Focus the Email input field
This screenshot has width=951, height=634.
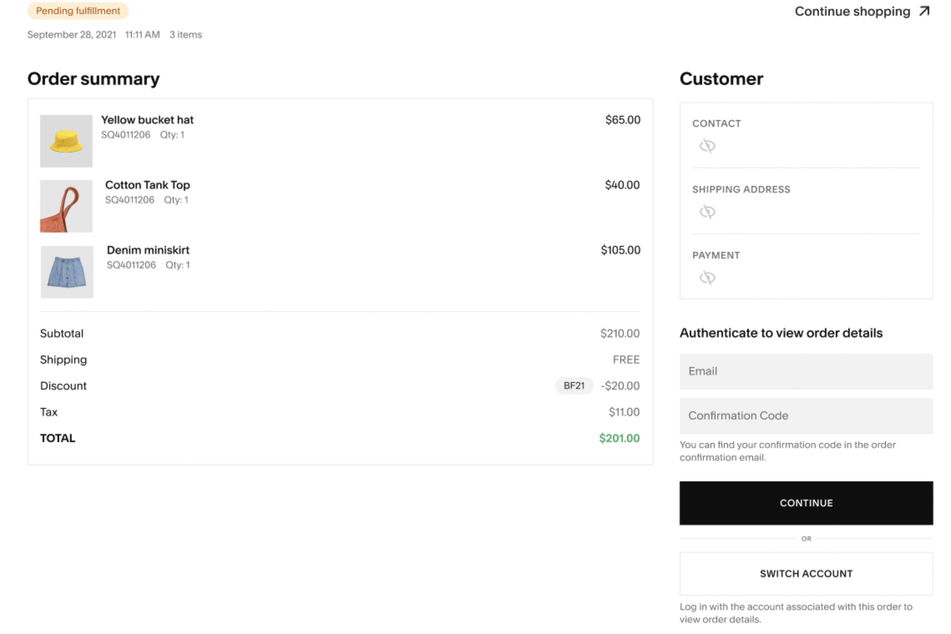click(806, 371)
